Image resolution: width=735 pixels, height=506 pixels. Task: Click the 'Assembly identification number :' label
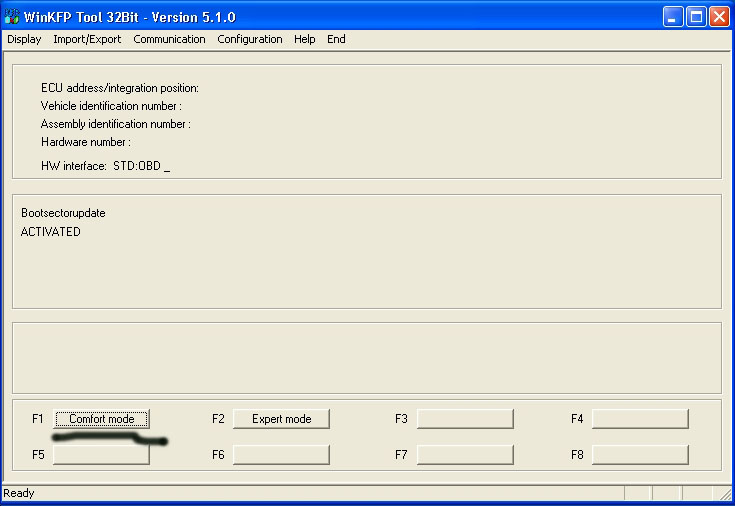point(116,124)
